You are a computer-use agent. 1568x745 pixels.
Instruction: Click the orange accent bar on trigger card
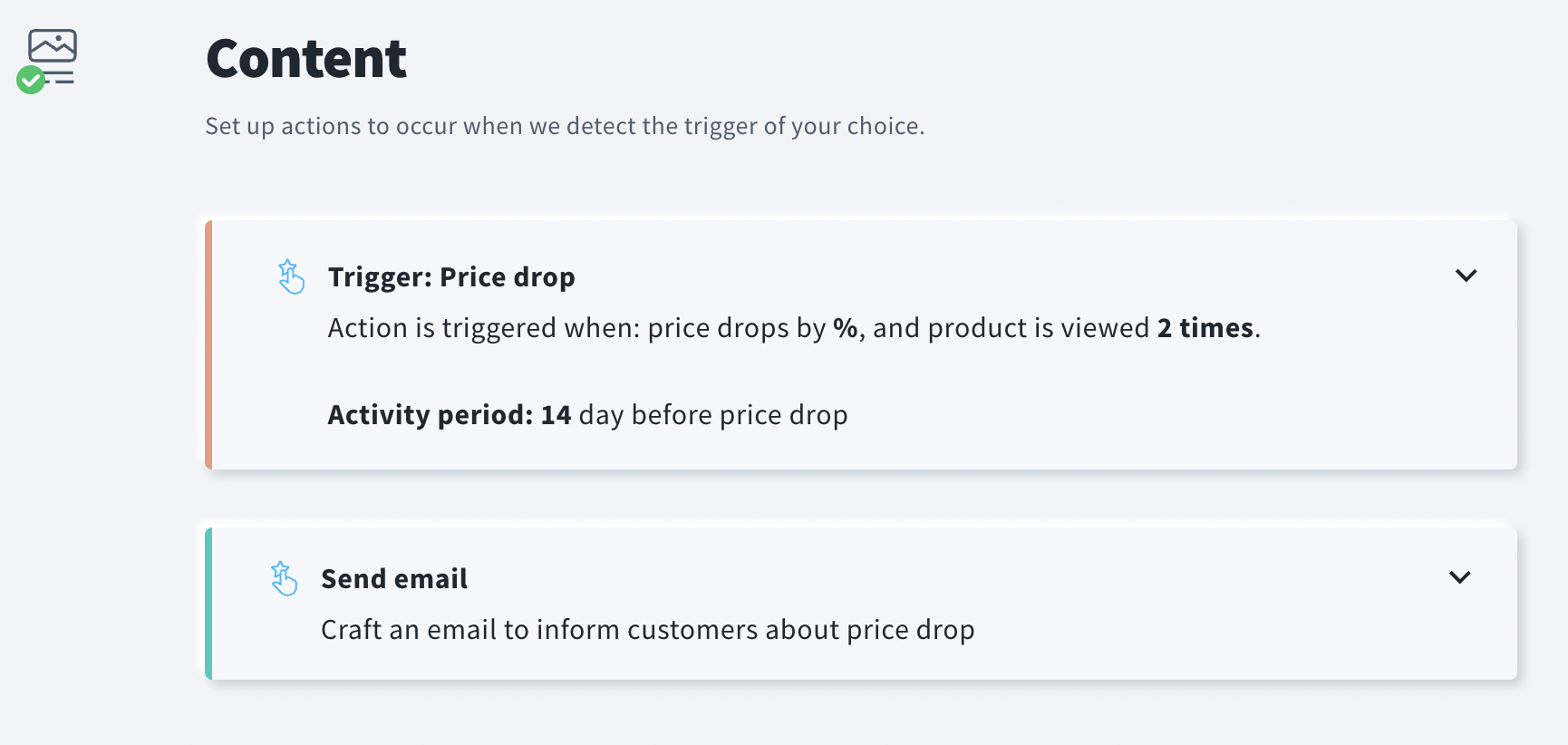pyautogui.click(x=208, y=344)
